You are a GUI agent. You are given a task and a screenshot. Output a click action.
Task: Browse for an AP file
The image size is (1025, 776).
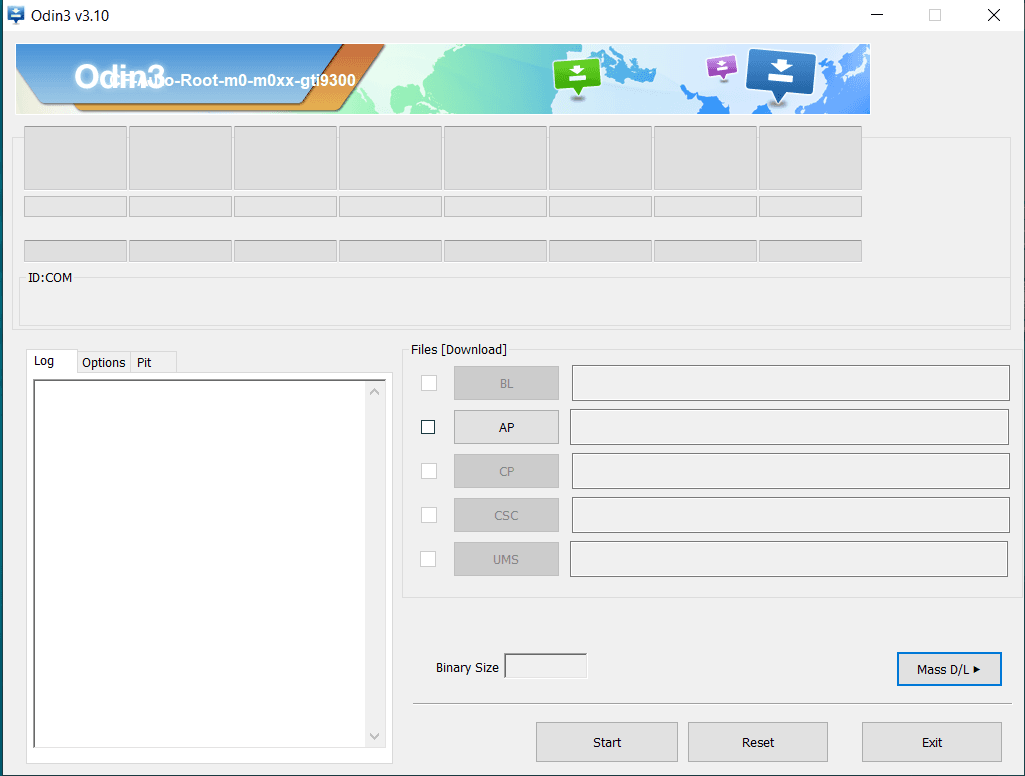[507, 427]
